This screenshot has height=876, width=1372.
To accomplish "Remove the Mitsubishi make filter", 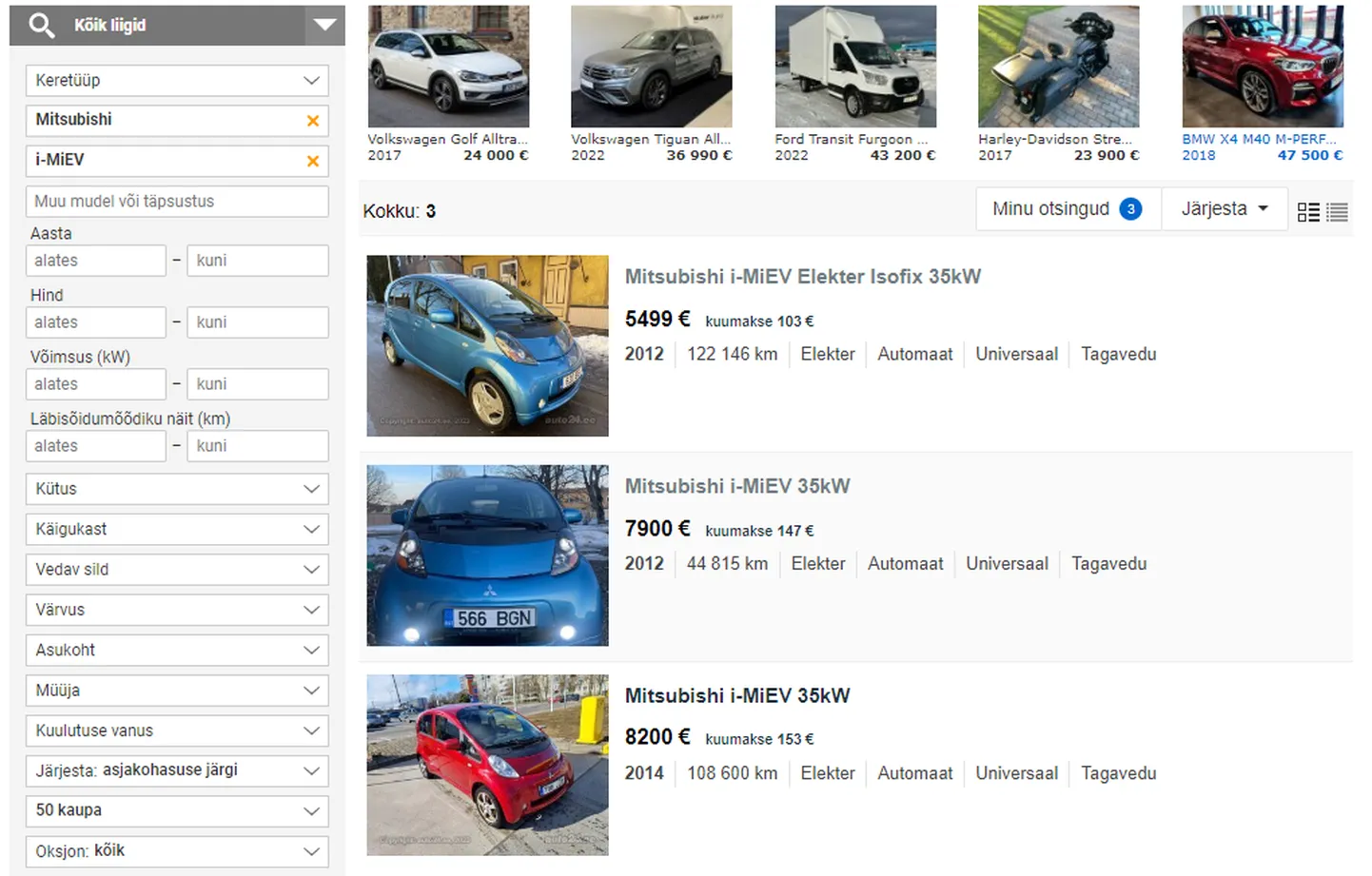I will click(313, 121).
